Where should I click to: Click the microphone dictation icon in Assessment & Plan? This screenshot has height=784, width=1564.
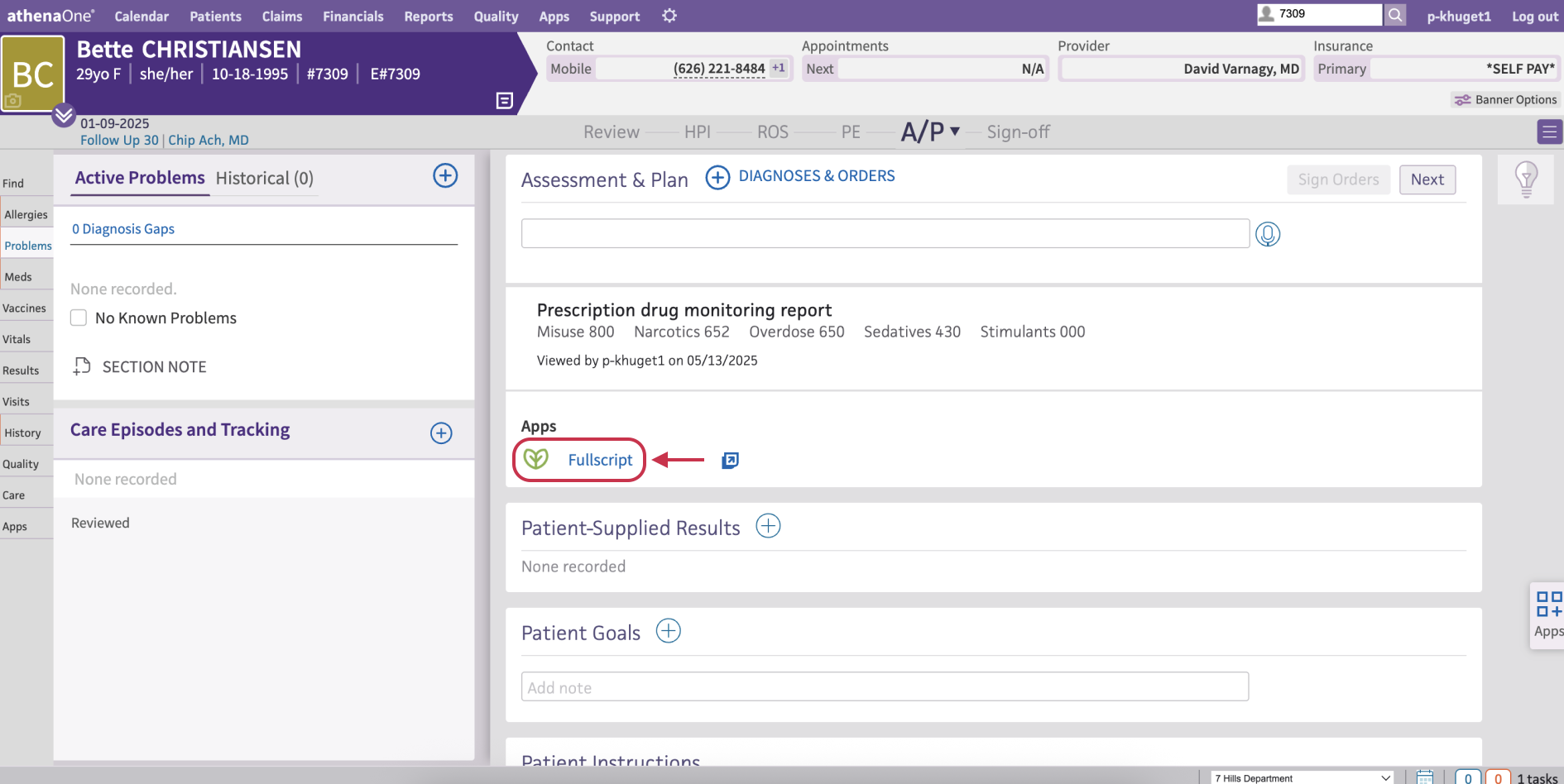(x=1268, y=234)
